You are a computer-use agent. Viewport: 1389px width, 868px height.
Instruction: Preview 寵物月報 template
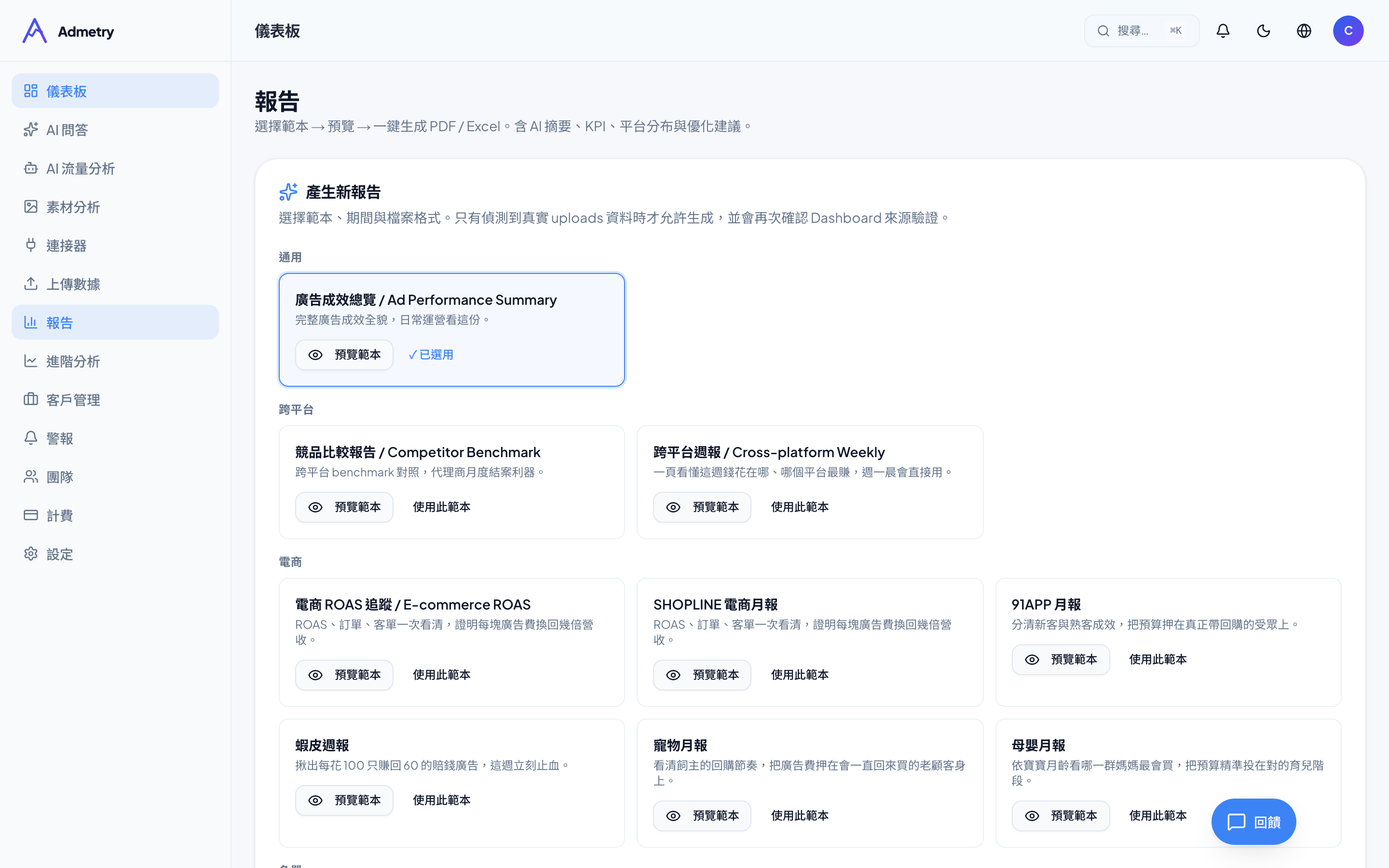(x=702, y=816)
